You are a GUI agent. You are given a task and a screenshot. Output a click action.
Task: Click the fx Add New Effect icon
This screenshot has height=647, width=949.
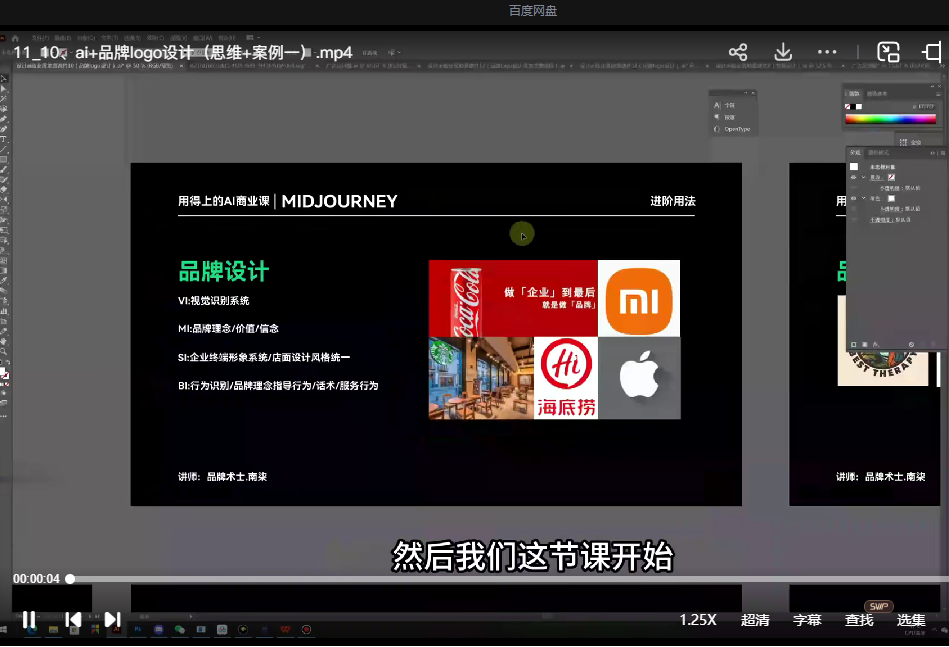pos(876,344)
